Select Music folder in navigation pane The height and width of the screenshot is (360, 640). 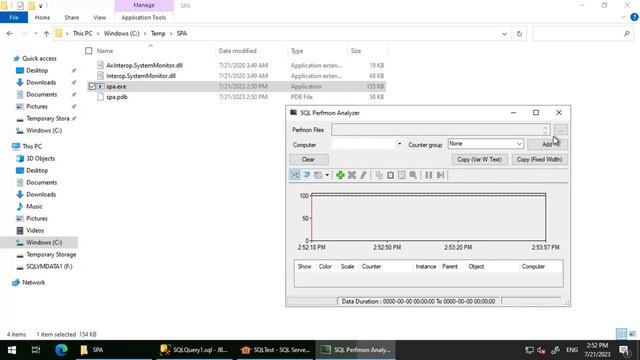(x=34, y=207)
